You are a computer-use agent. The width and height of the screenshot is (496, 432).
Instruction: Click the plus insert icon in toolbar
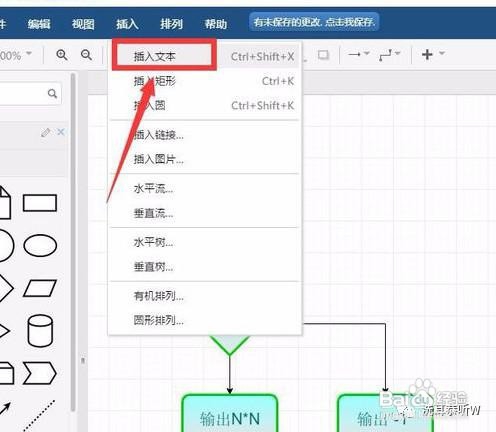(427, 54)
